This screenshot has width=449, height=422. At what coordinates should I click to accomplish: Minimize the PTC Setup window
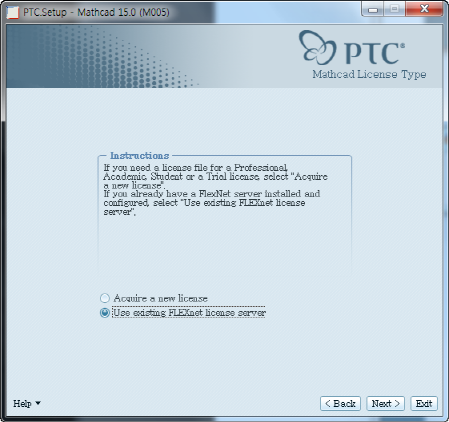click(373, 9)
